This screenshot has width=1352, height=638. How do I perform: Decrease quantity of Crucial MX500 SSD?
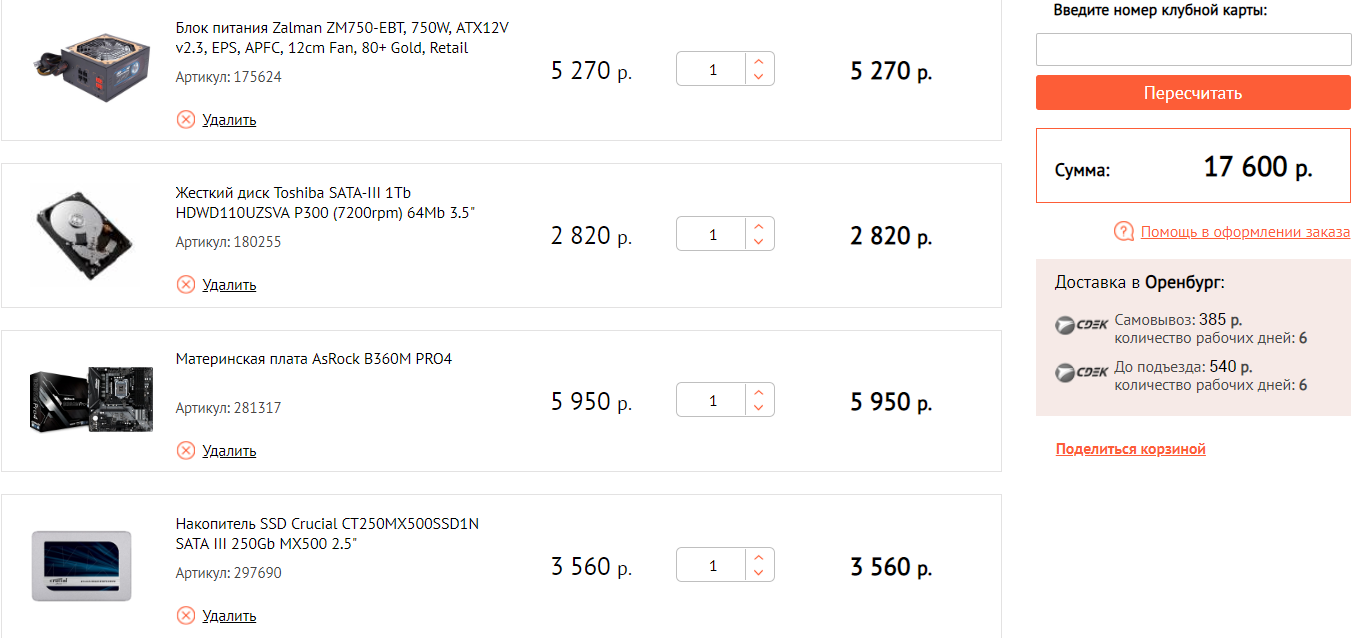[x=759, y=573]
